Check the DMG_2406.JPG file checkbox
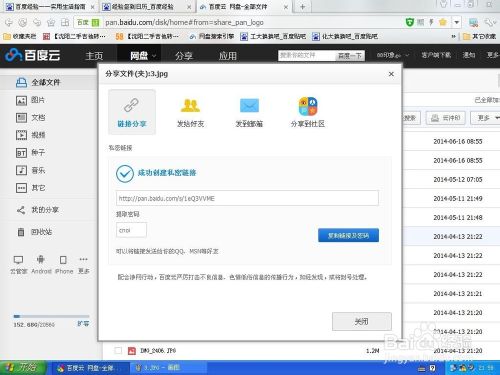The width and height of the screenshot is (500, 375). [x=118, y=350]
